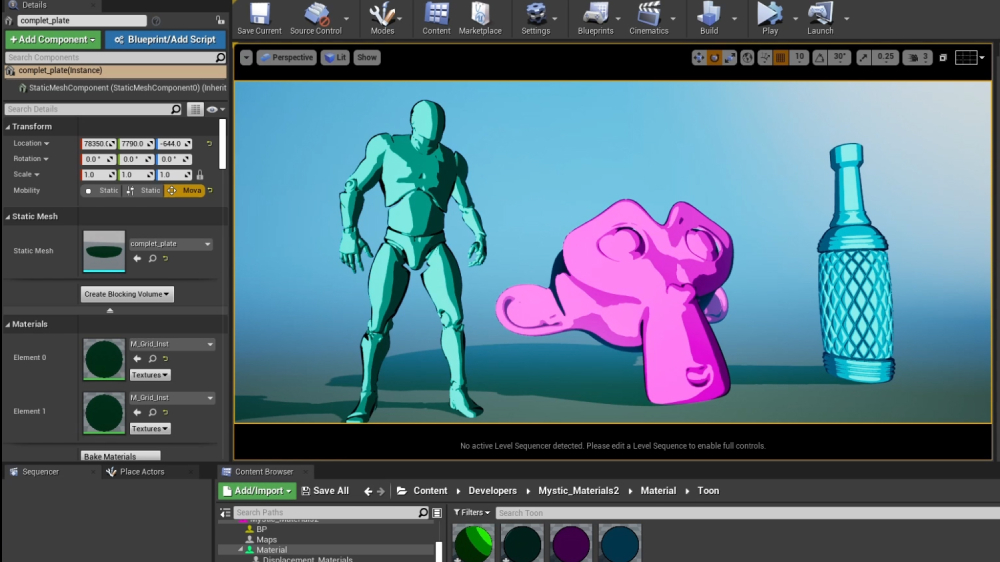Click the Add Component button

(53, 40)
